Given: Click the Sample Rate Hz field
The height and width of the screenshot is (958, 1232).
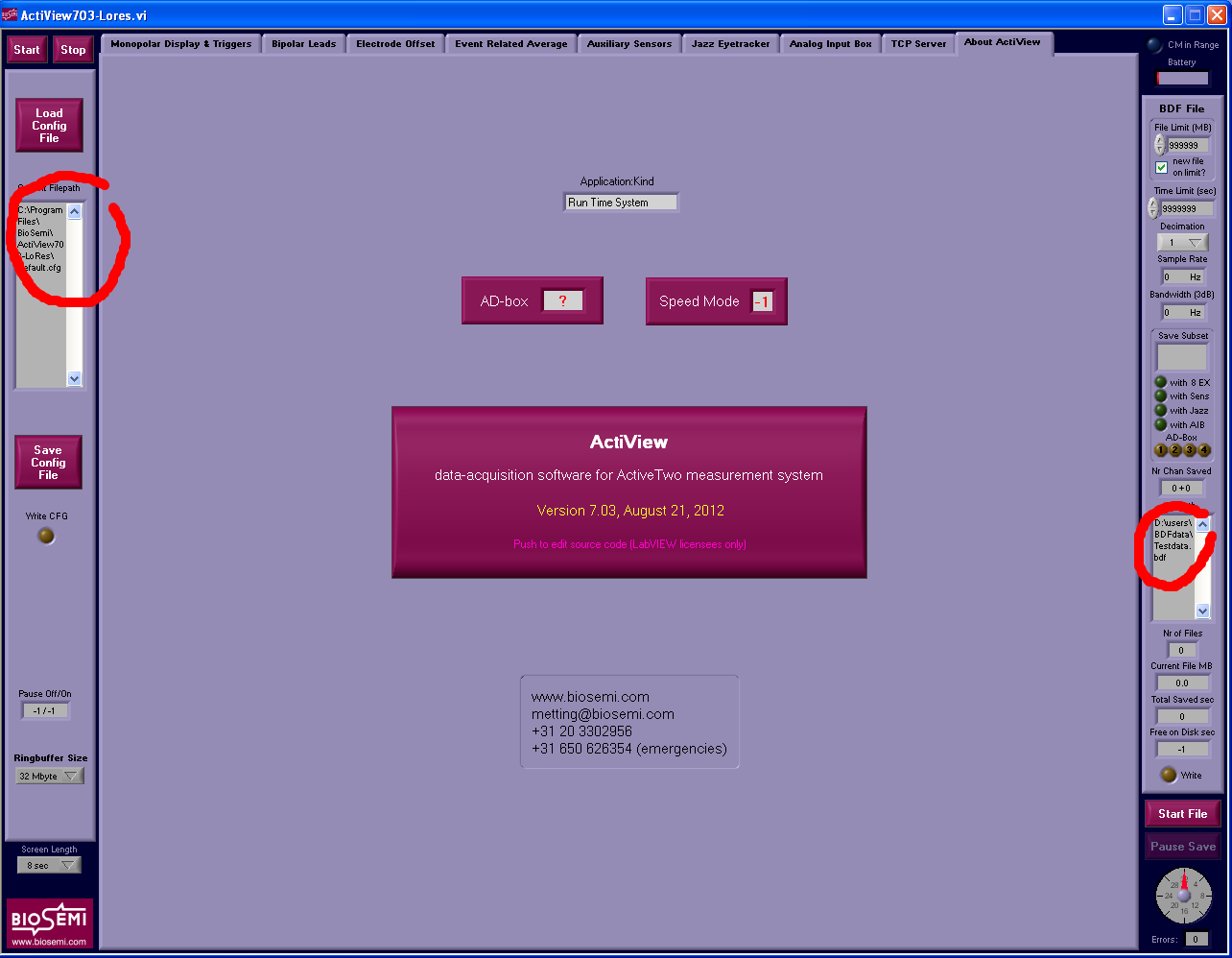Looking at the screenshot, I should [x=1182, y=276].
